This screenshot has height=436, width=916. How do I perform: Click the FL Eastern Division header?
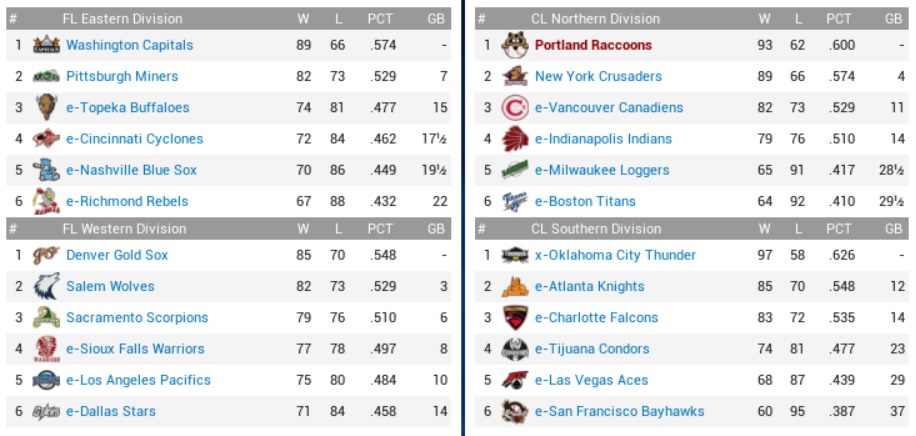122,19
